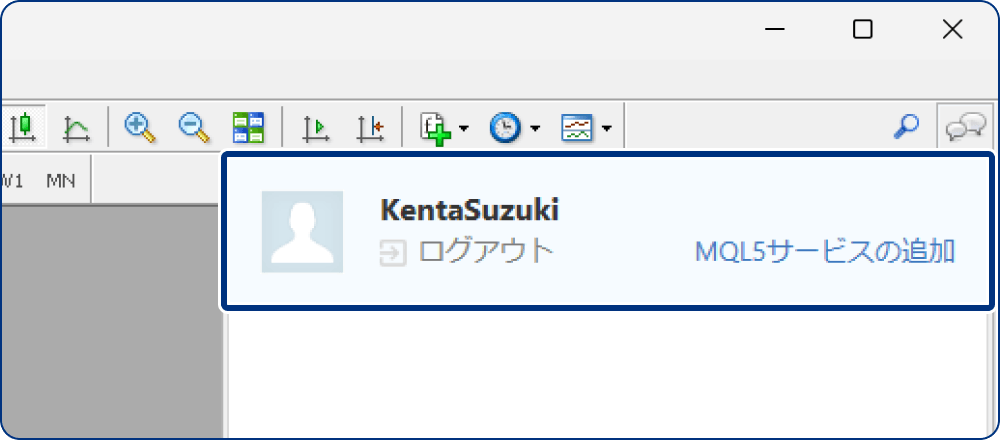Viewport: 1000px width, 440px height.
Task: Open MQL5サービスの追加 link
Action: point(825,252)
